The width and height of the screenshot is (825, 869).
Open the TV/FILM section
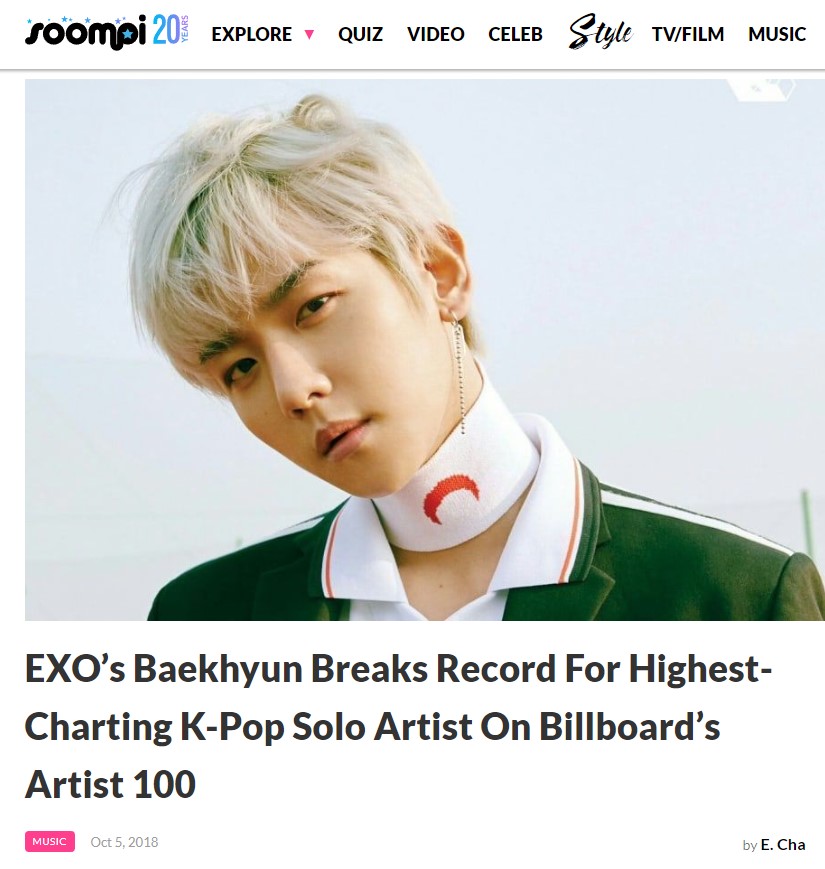(688, 34)
